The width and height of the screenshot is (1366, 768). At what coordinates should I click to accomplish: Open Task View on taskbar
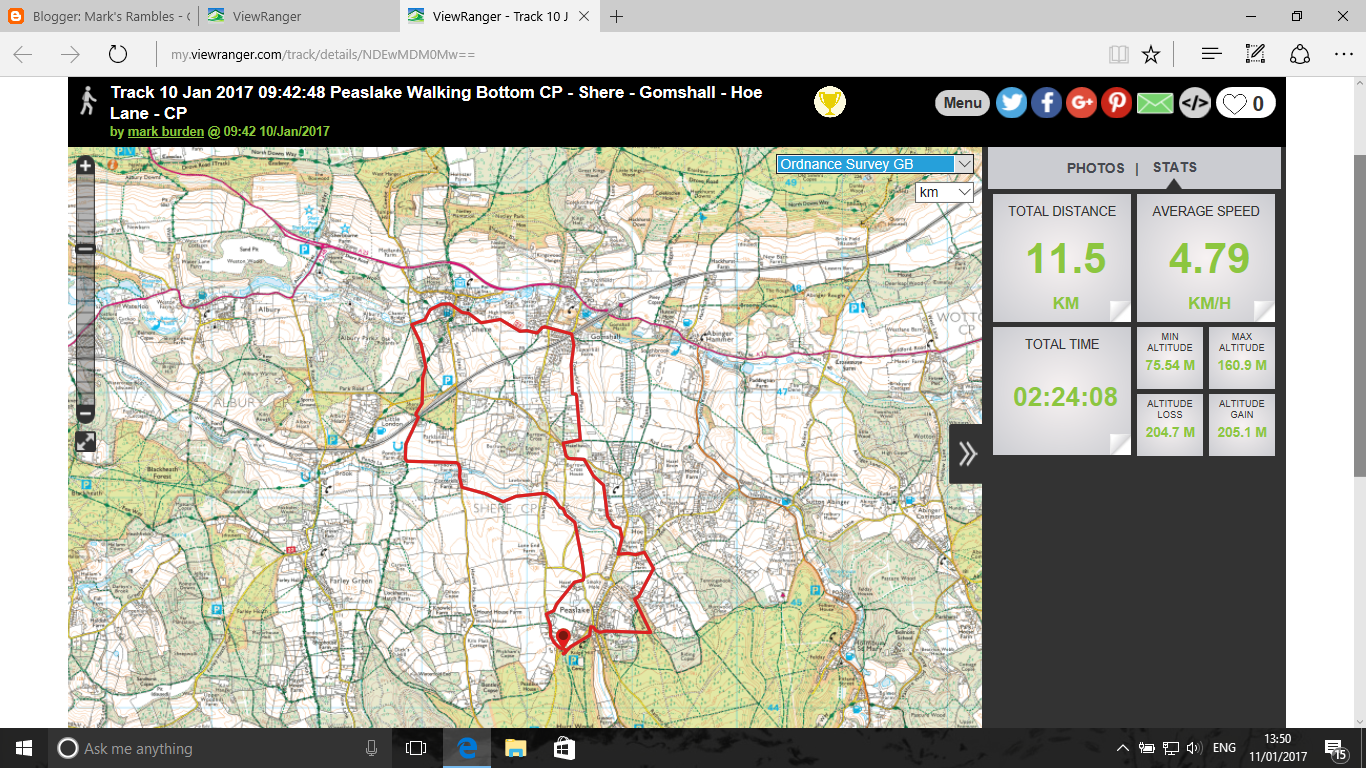[416, 748]
